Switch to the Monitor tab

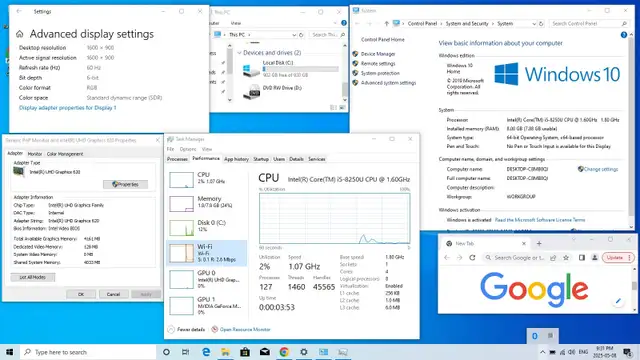tap(35, 154)
